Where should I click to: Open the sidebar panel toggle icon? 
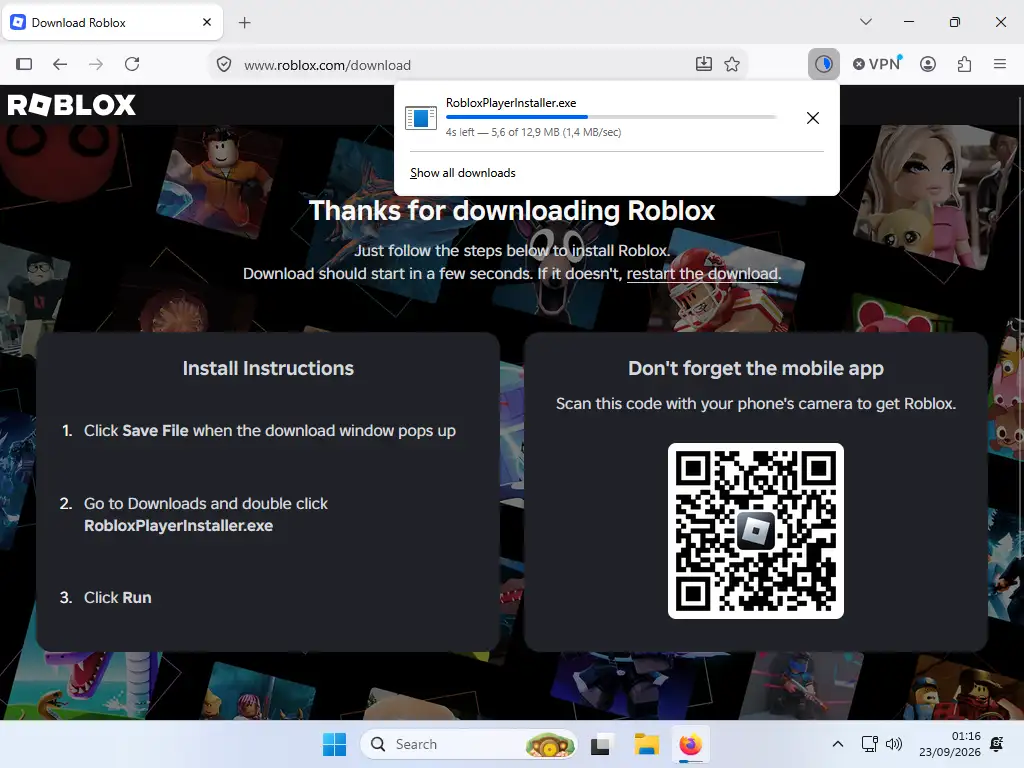[24, 64]
